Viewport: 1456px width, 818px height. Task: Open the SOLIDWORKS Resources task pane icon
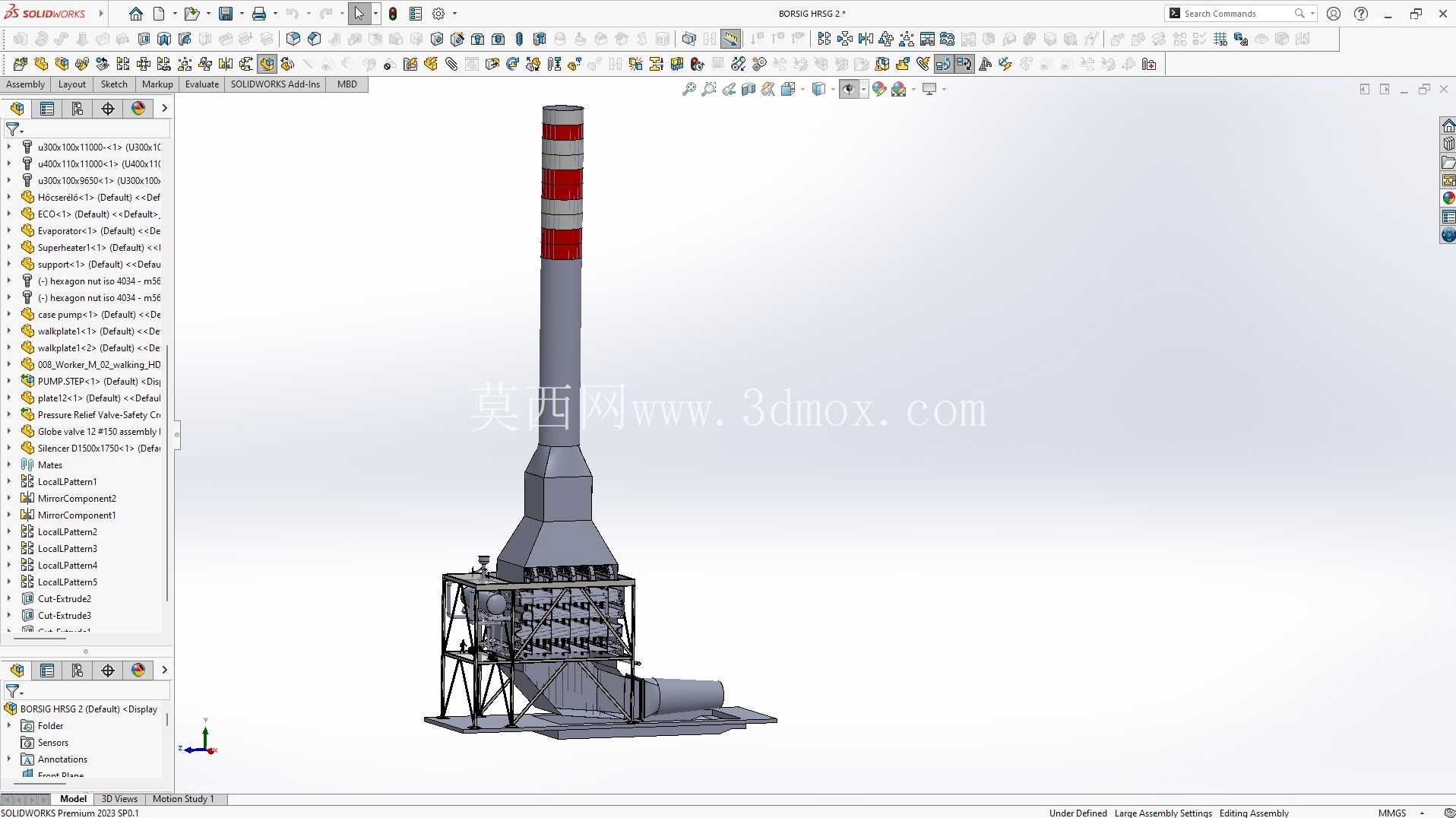(x=1448, y=125)
